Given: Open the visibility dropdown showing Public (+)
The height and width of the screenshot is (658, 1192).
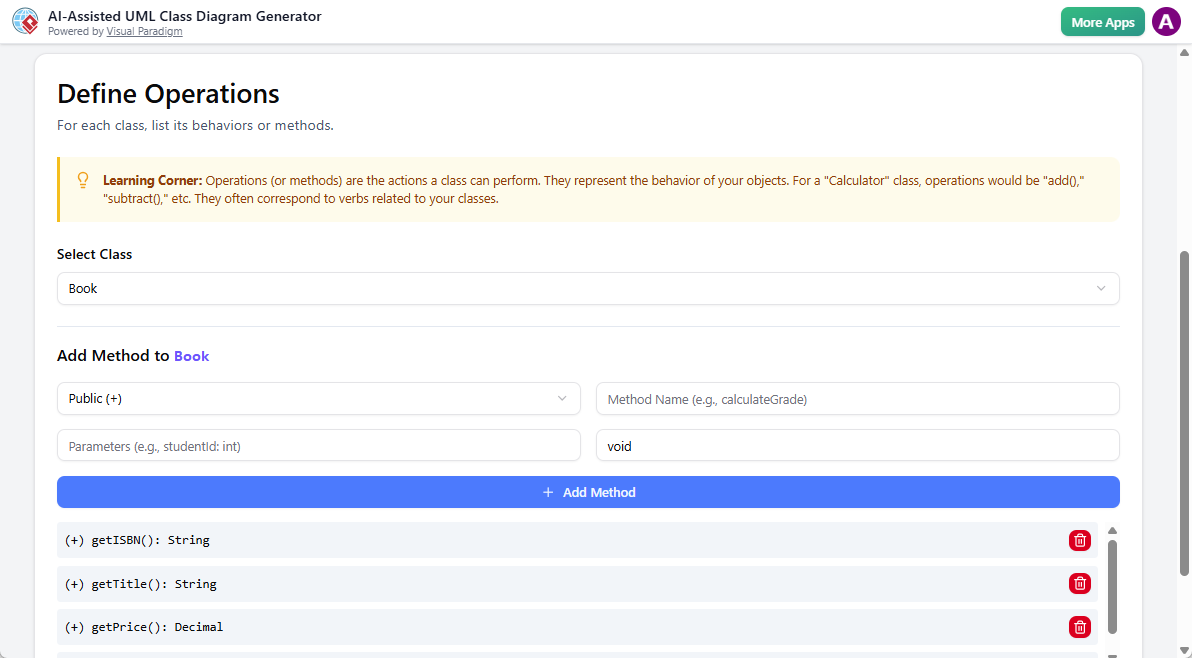Looking at the screenshot, I should click(x=318, y=398).
